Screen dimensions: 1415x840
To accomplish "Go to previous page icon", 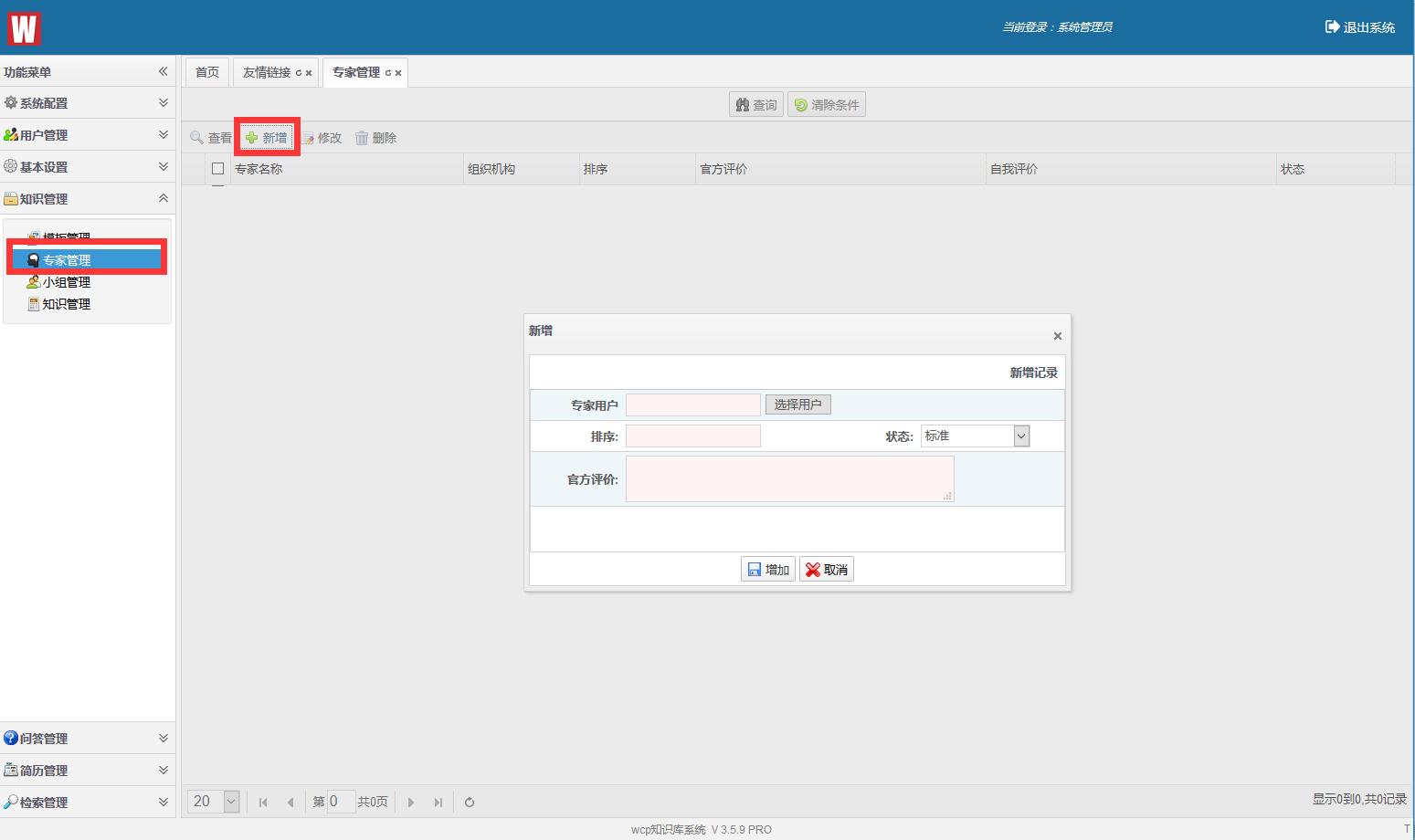I will click(x=290, y=803).
